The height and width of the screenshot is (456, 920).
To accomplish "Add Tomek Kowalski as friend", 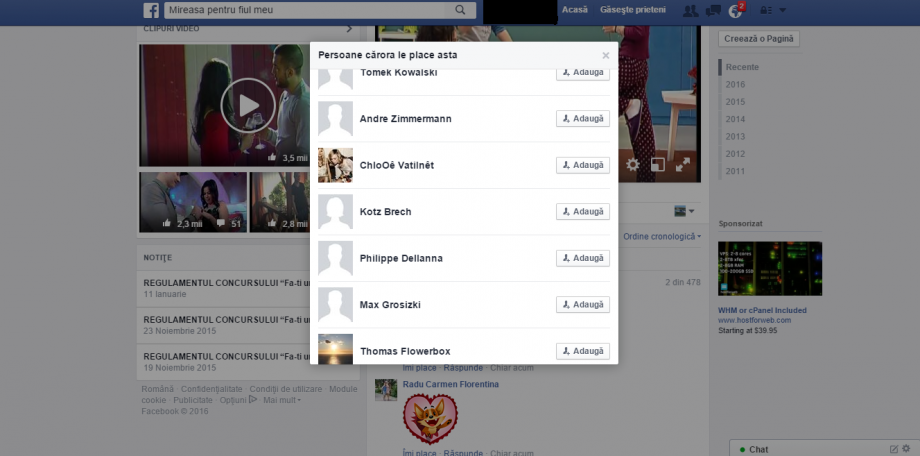I will click(583, 74).
